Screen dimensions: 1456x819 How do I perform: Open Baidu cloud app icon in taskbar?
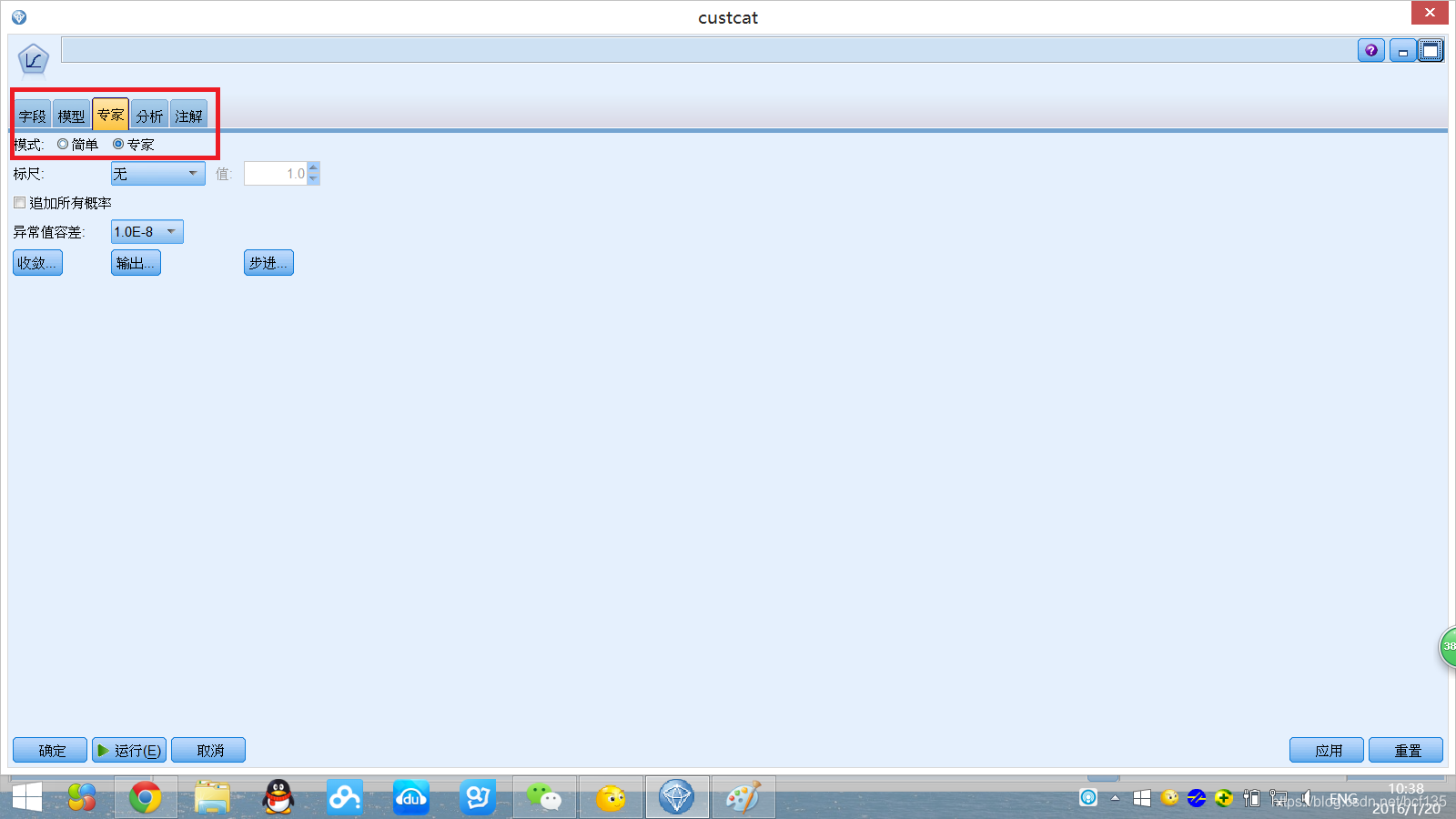(x=345, y=798)
